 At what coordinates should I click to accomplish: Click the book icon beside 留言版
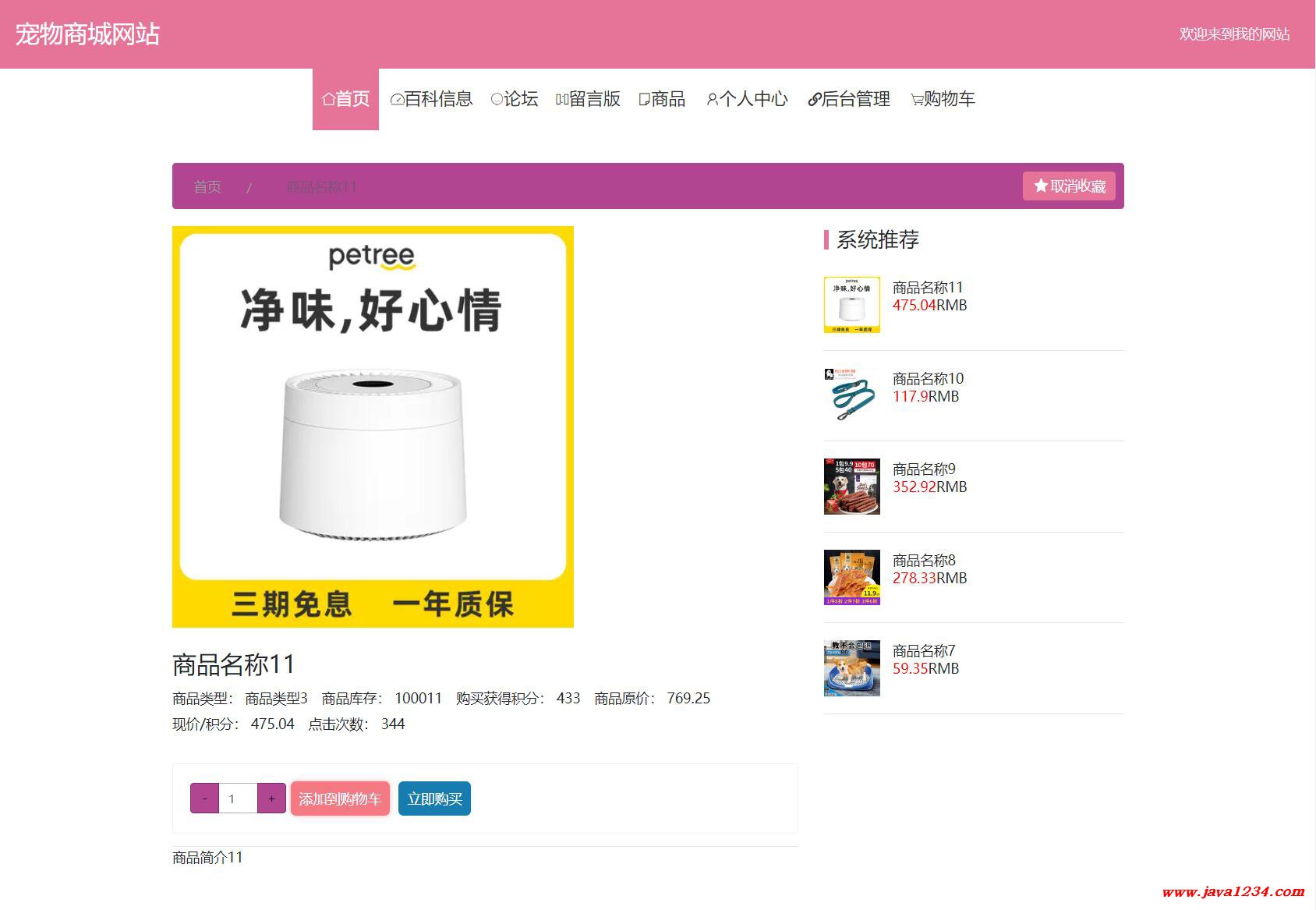point(562,100)
